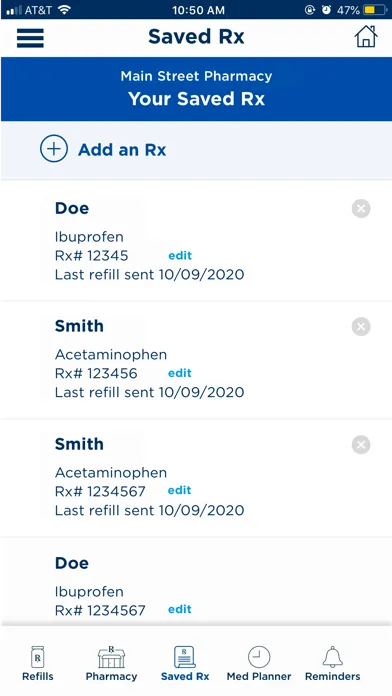The width and height of the screenshot is (392, 696).
Task: Edit Rx# 12345 for Doe
Action: click(180, 256)
